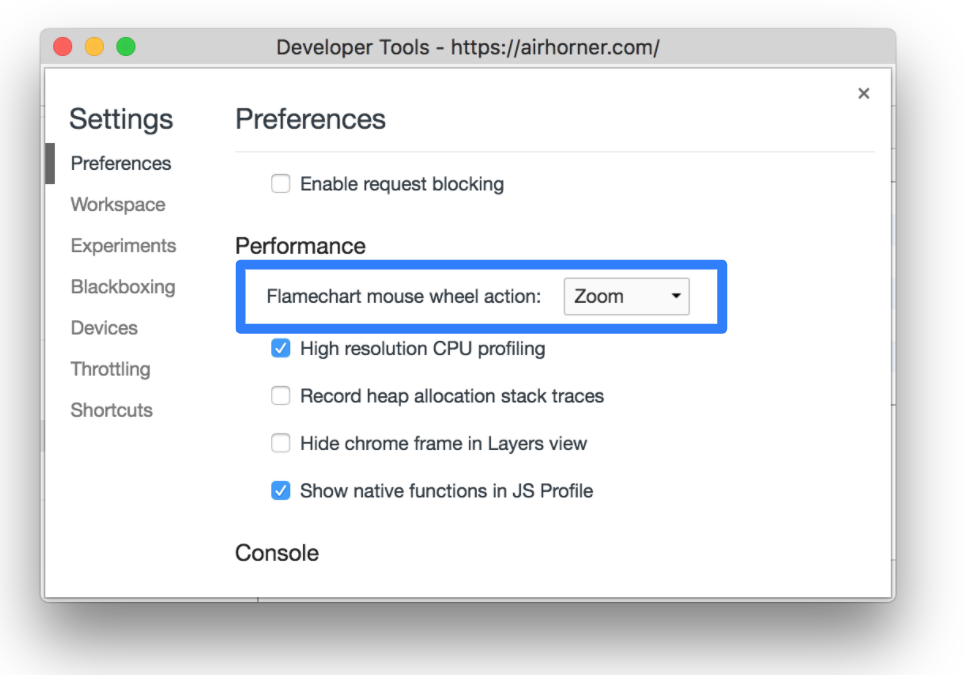Screen dimensions: 965x675
Task: Click the dropdown arrow next to Zoom
Action: (x=676, y=296)
